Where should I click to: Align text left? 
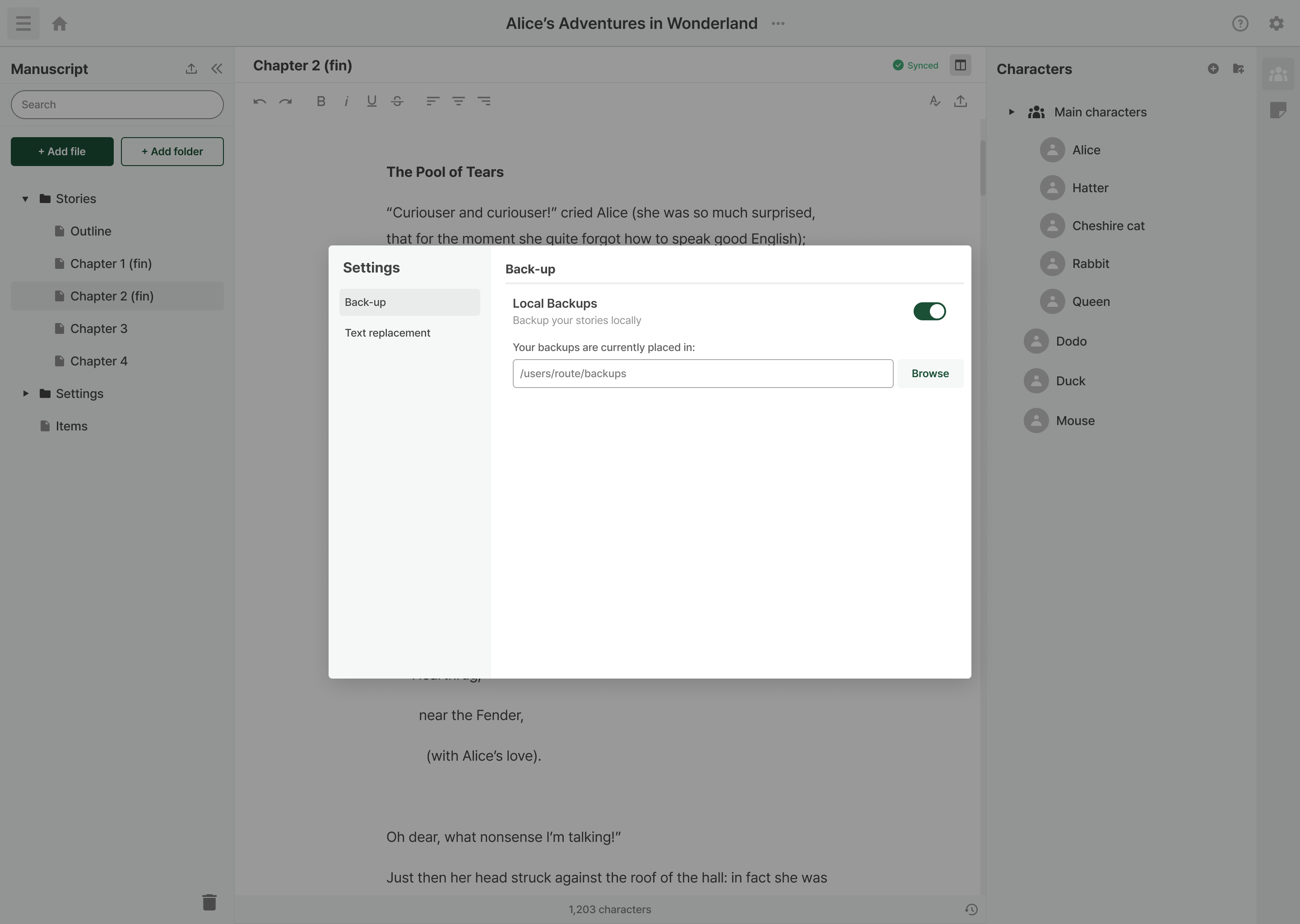432,101
